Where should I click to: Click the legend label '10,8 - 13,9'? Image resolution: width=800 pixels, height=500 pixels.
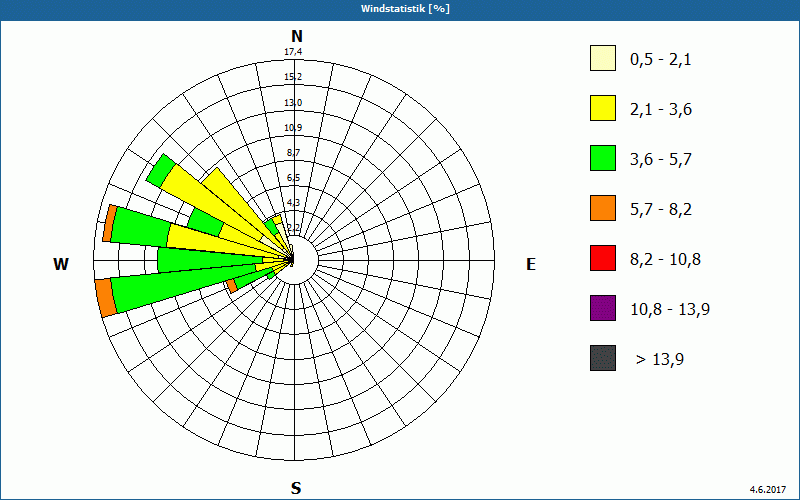coord(670,310)
